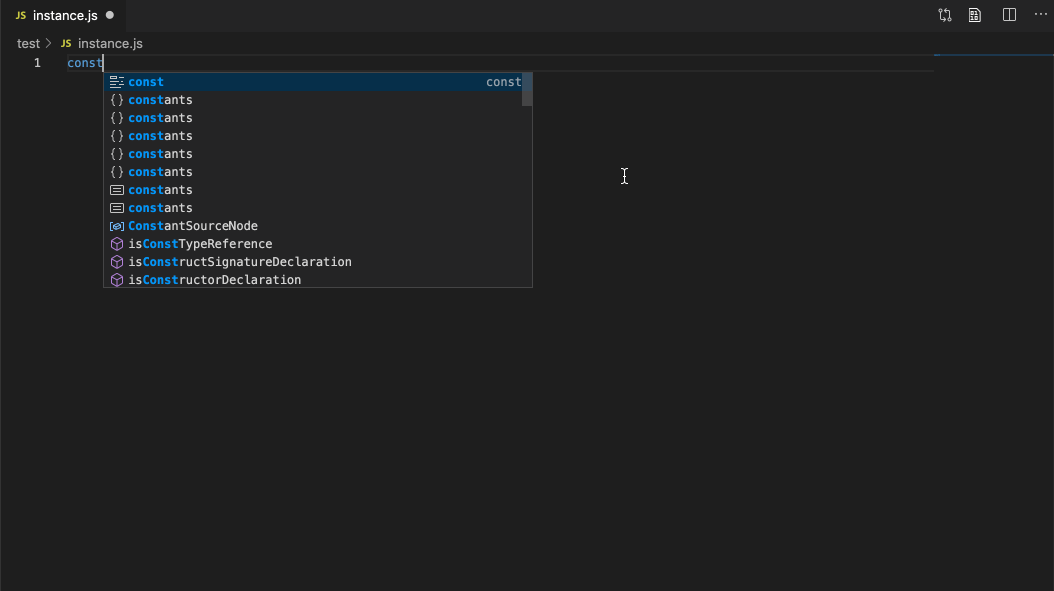1054x591 pixels.
Task: Click the Open Changes compare icon
Action: [944, 15]
